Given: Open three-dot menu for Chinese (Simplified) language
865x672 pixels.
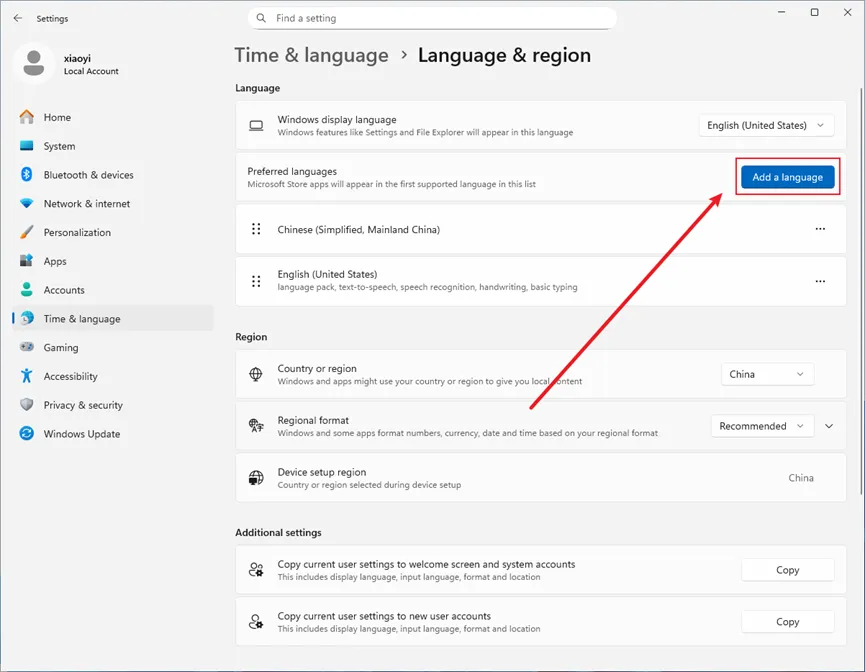Looking at the screenshot, I should (820, 230).
